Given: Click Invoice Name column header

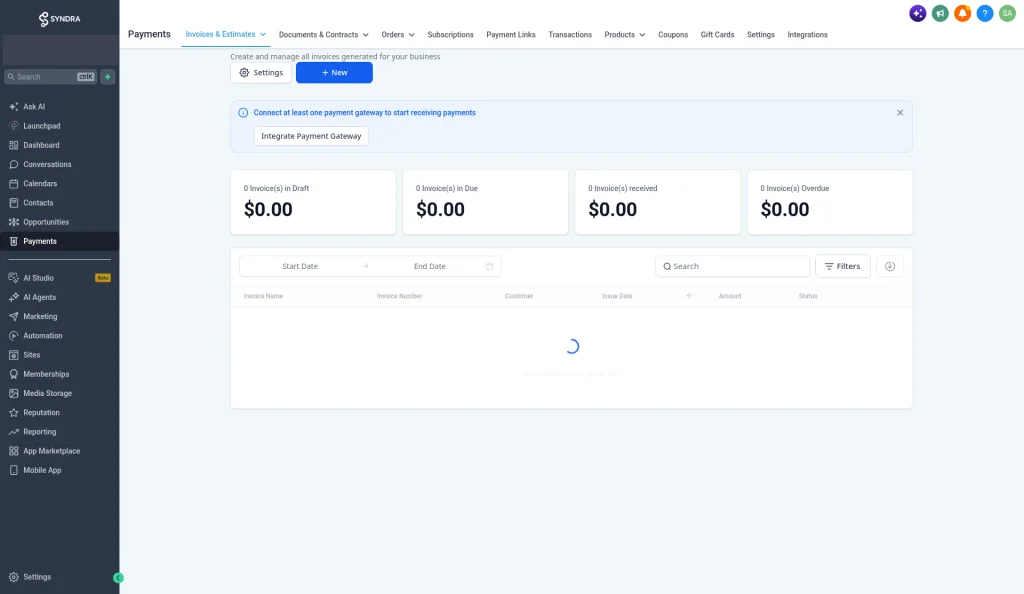Looking at the screenshot, I should pyautogui.click(x=263, y=296).
